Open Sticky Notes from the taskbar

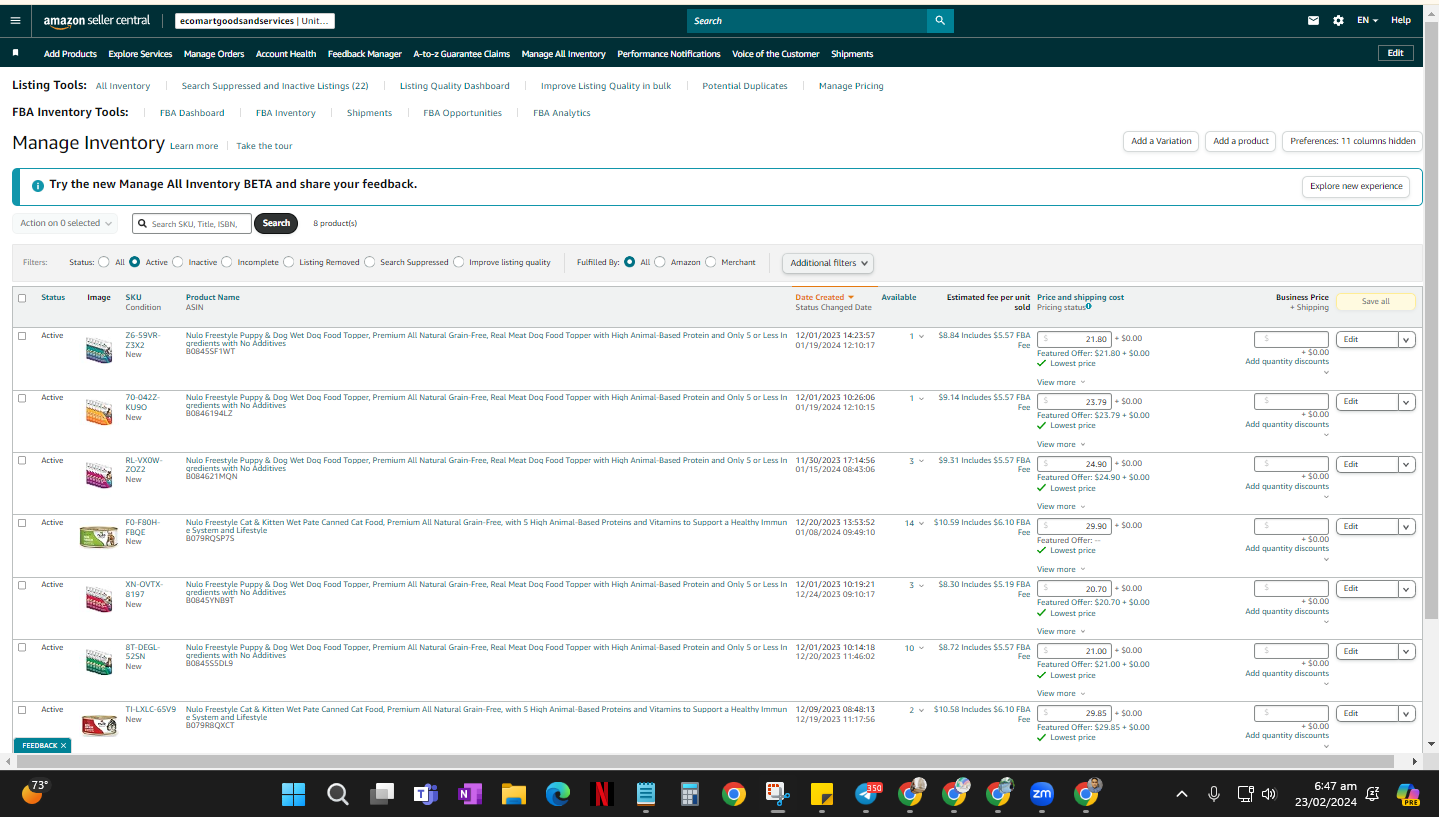tap(821, 795)
